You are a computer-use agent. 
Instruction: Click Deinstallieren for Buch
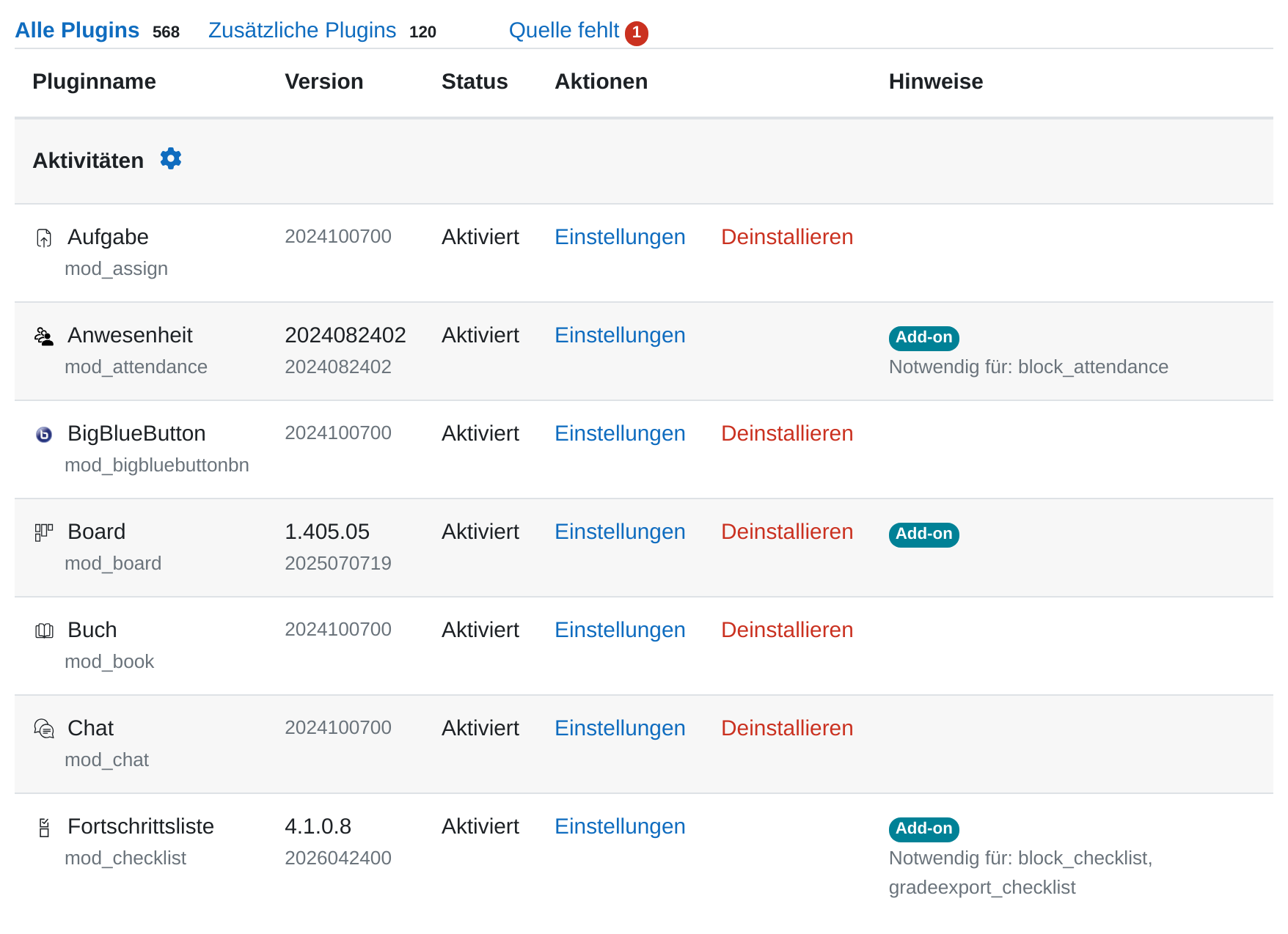point(787,630)
